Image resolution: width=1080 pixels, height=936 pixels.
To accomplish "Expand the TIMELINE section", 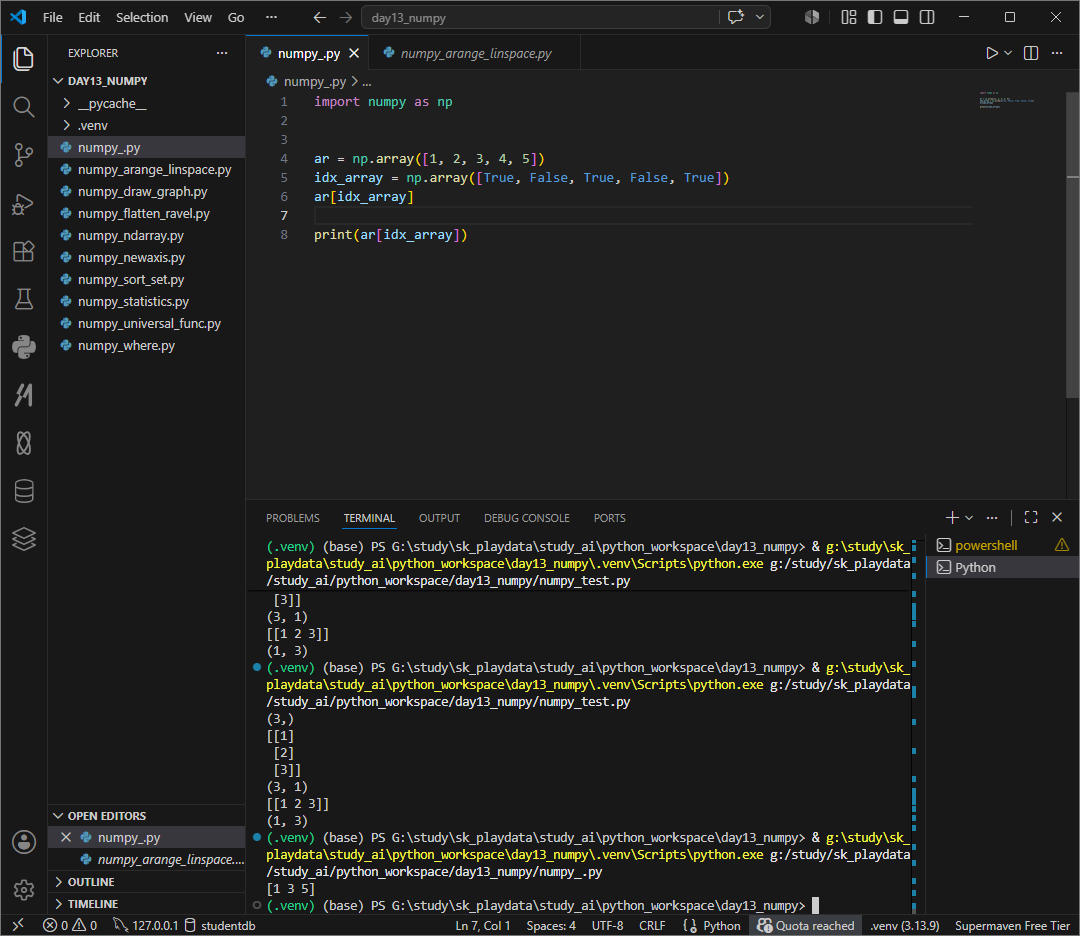I will pos(146,904).
